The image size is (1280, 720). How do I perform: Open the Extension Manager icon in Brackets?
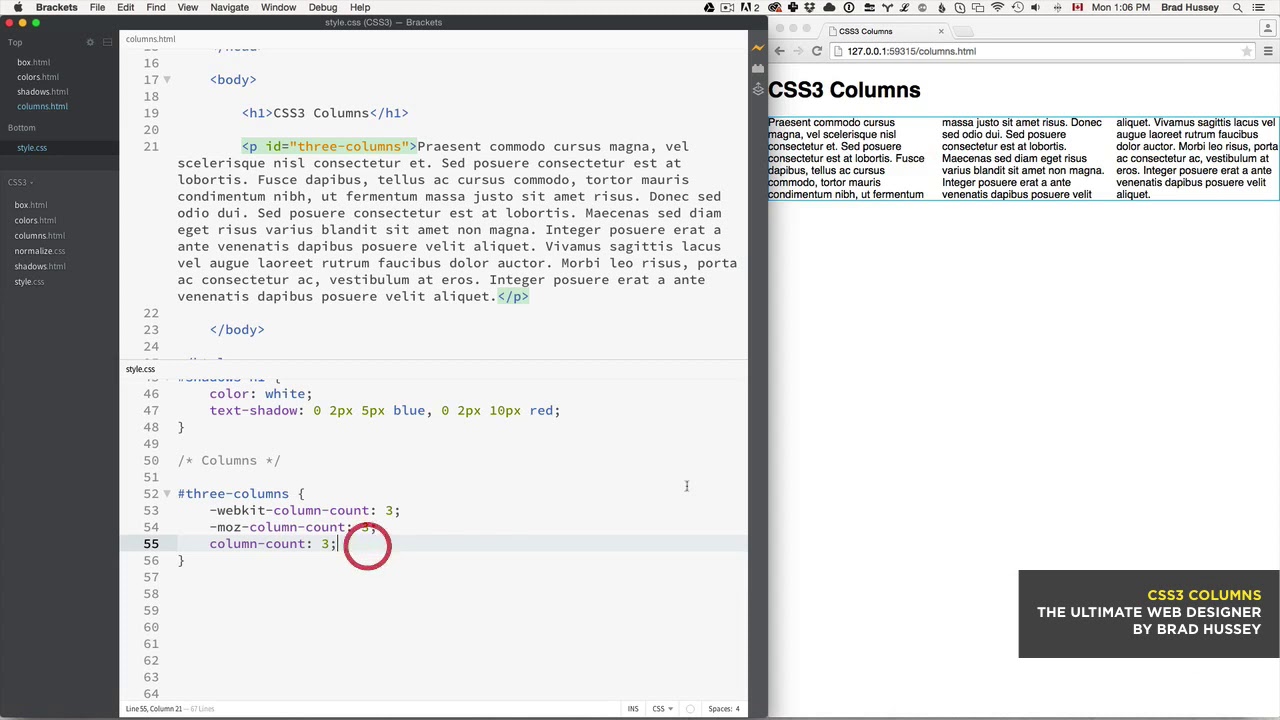click(x=758, y=68)
